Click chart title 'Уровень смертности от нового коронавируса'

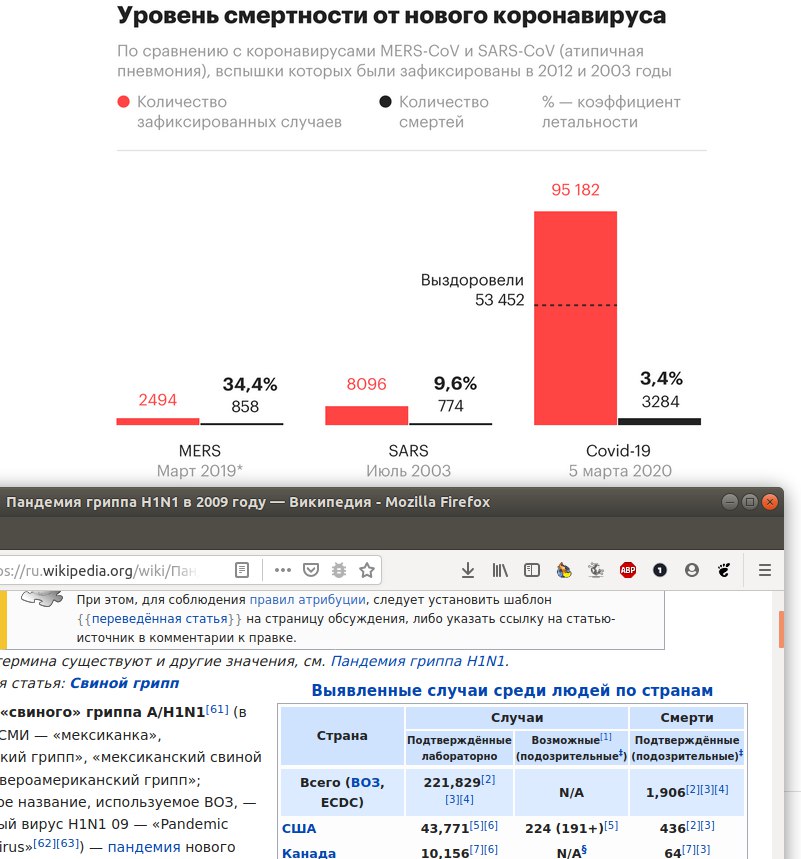pyautogui.click(x=391, y=15)
